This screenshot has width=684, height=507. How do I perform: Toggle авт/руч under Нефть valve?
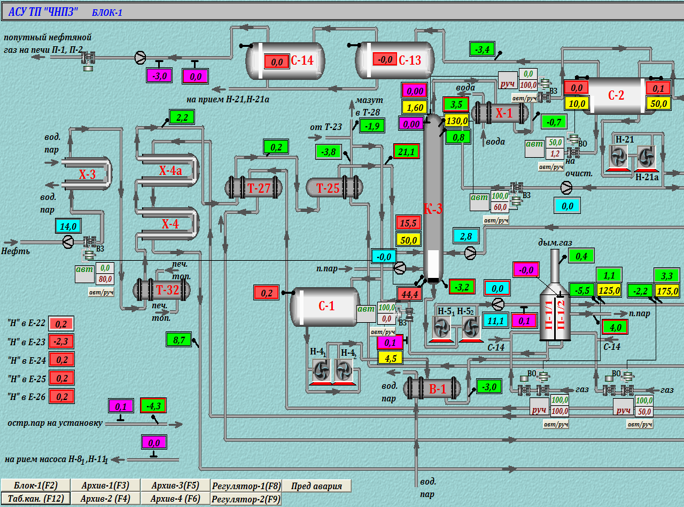101,292
